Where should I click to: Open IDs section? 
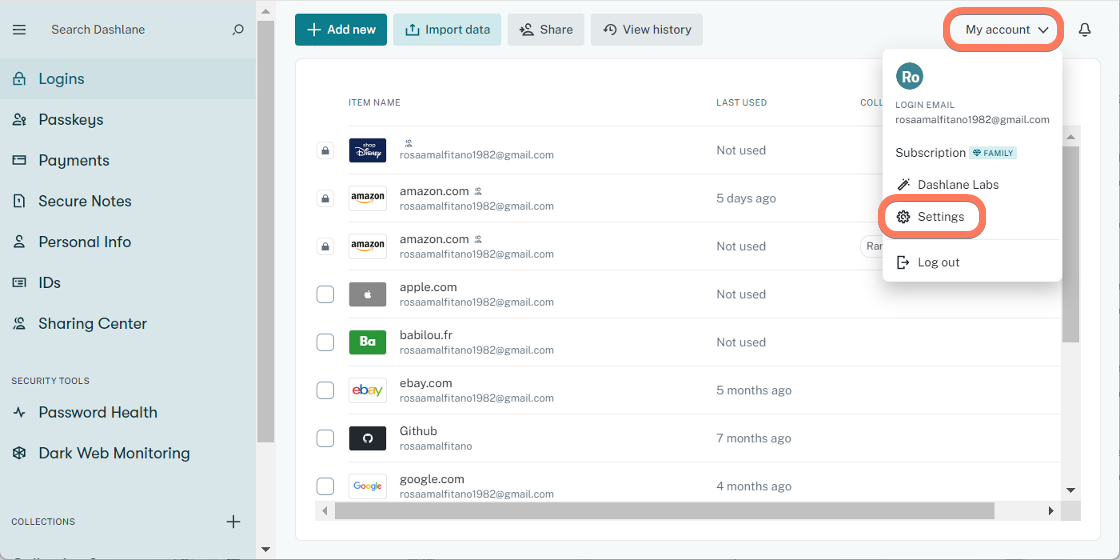[x=128, y=282]
